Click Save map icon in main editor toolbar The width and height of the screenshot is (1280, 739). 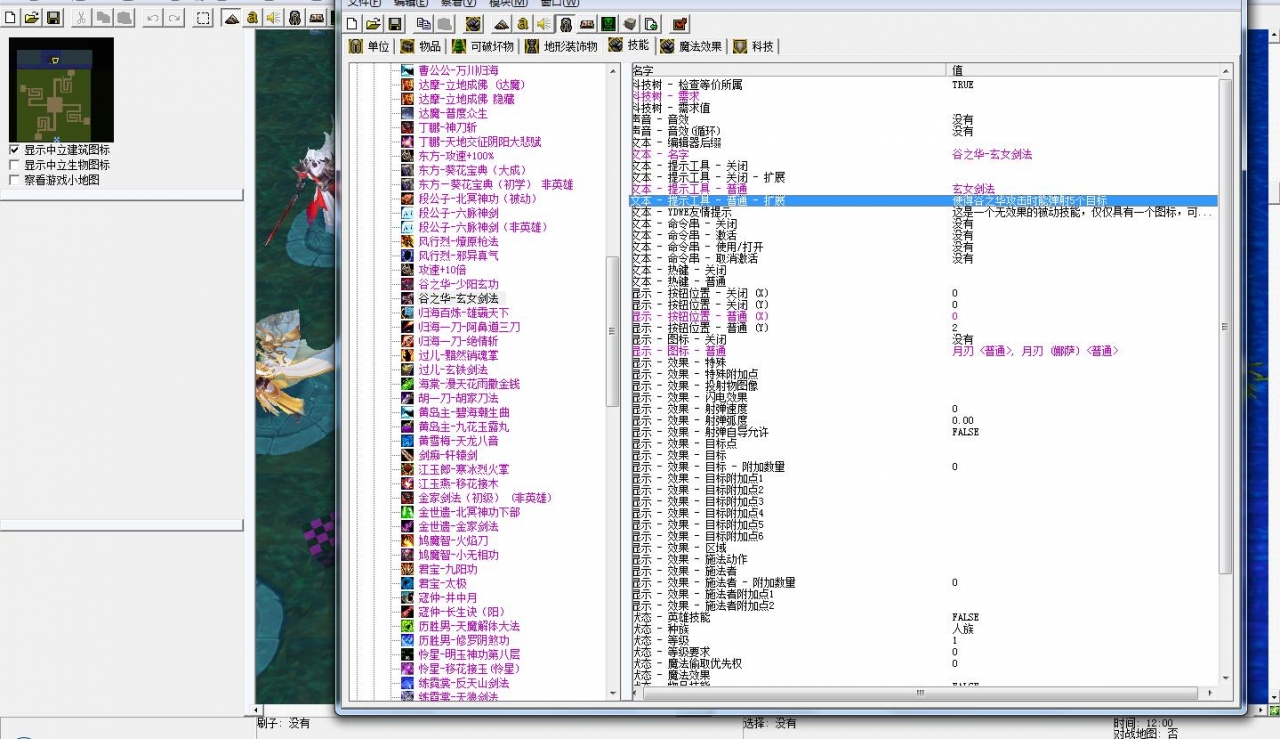(x=53, y=18)
